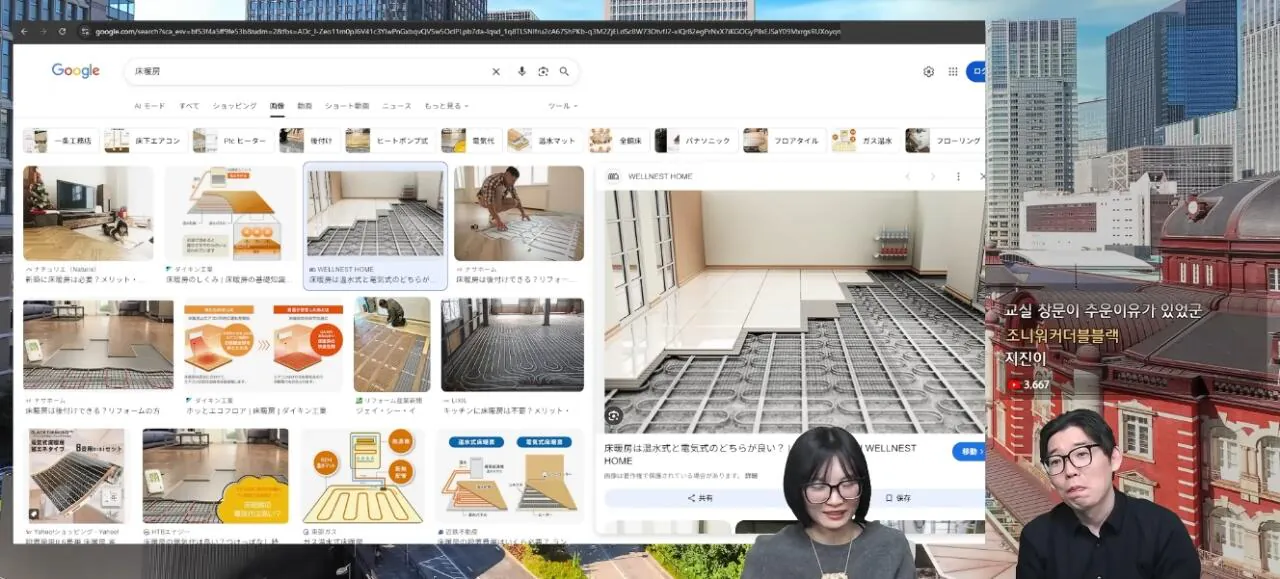Open the Google apps grid icon
Image resolution: width=1280 pixels, height=579 pixels.
(953, 72)
